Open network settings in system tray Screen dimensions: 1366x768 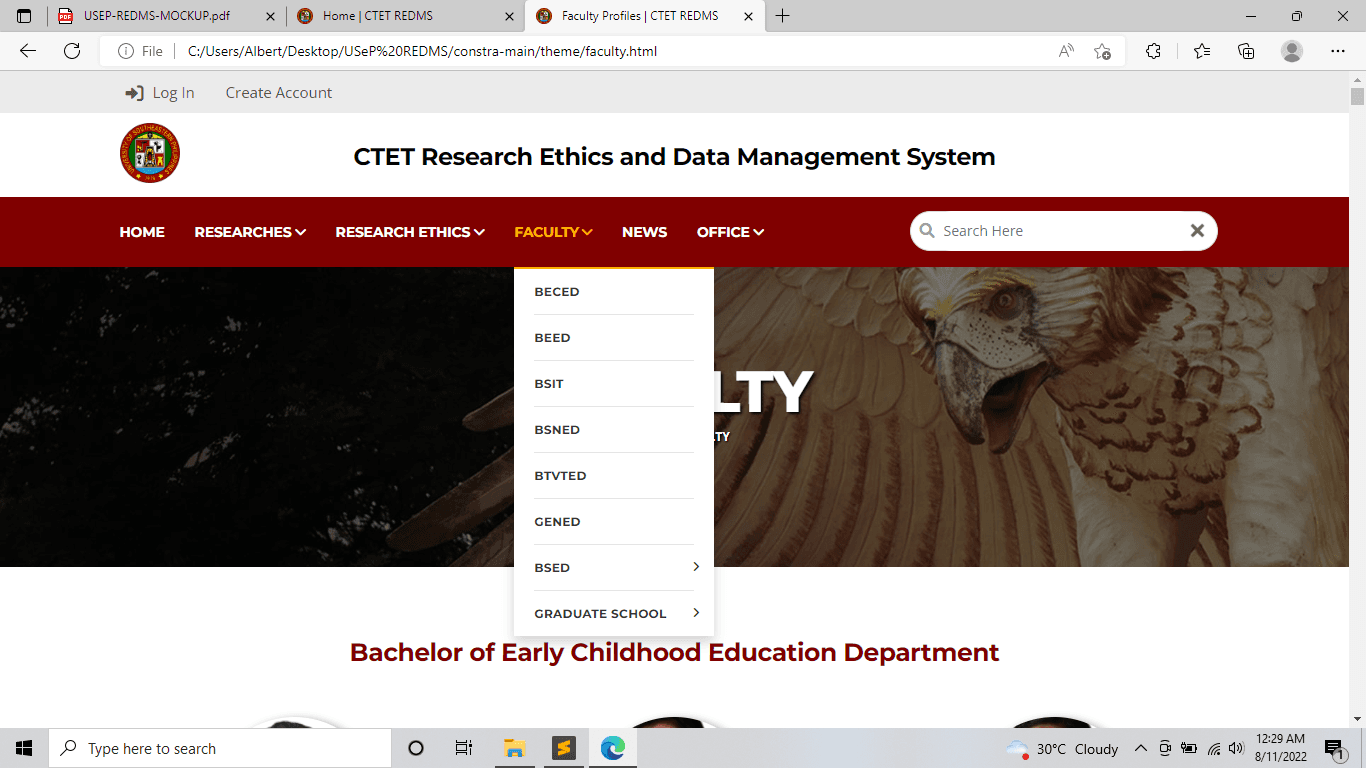pos(1213,748)
